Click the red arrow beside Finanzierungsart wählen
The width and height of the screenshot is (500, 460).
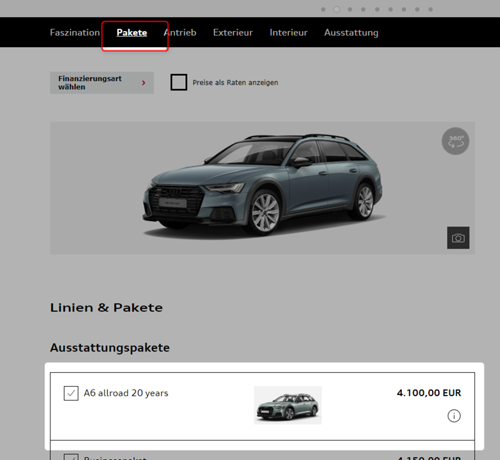[x=144, y=83]
